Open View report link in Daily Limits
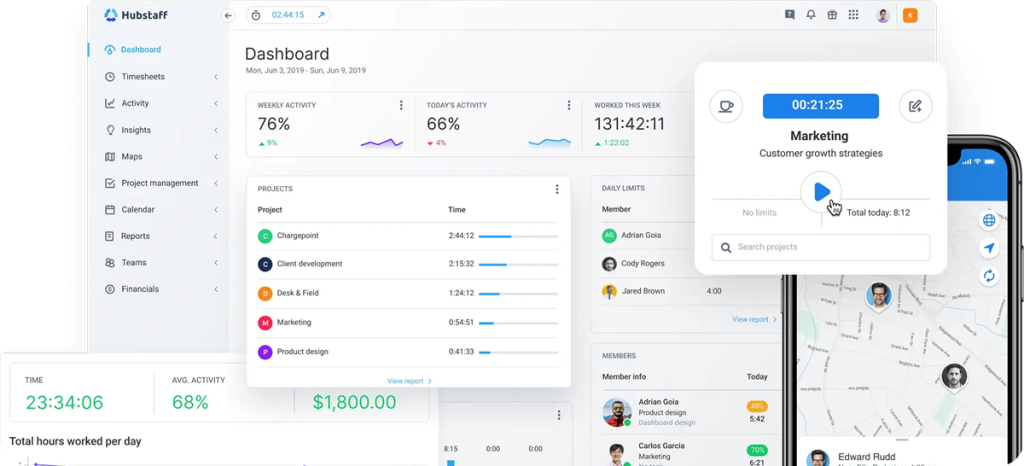1024x466 pixels. (754, 320)
